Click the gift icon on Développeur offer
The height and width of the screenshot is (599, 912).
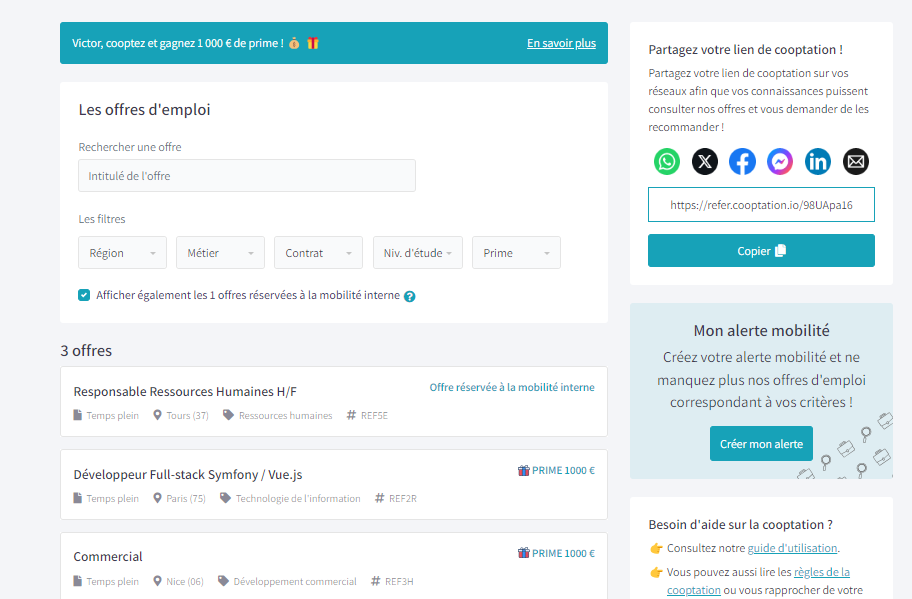(523, 471)
